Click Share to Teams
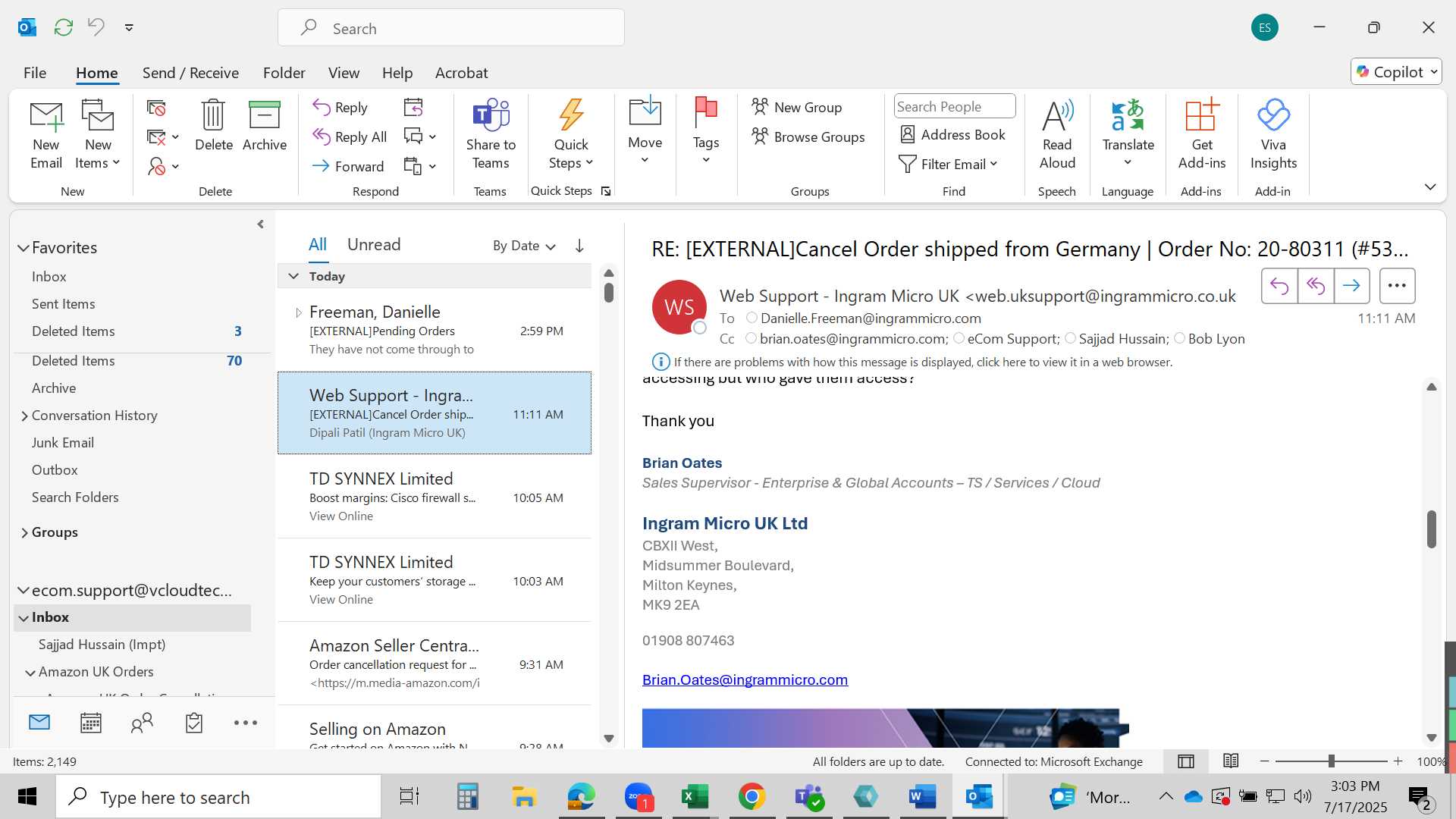 491,134
